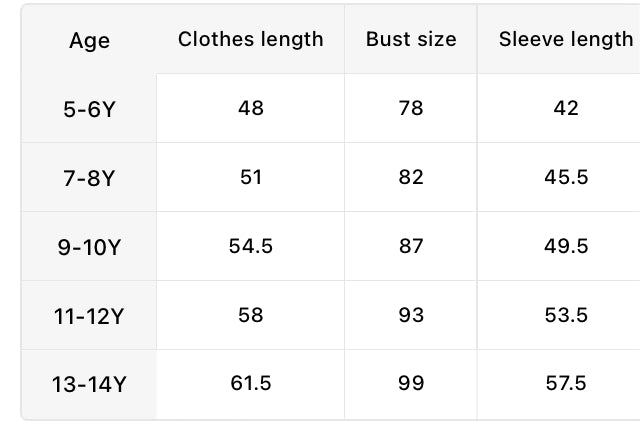Click the 13-14Y age row label
Viewport: 640px width, 437px height.
click(89, 384)
